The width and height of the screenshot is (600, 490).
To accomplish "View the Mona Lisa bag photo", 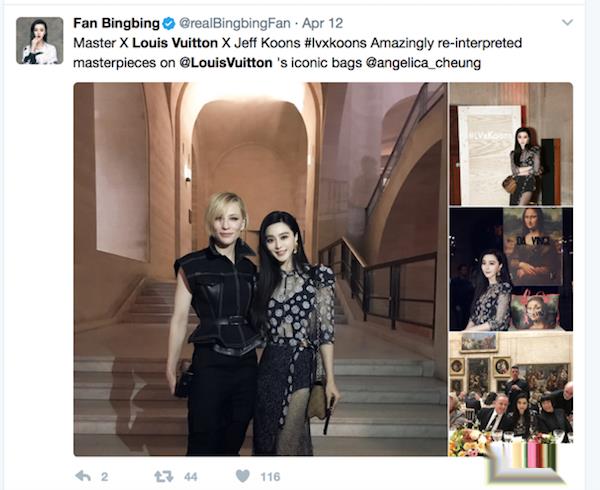I will [x=511, y=269].
